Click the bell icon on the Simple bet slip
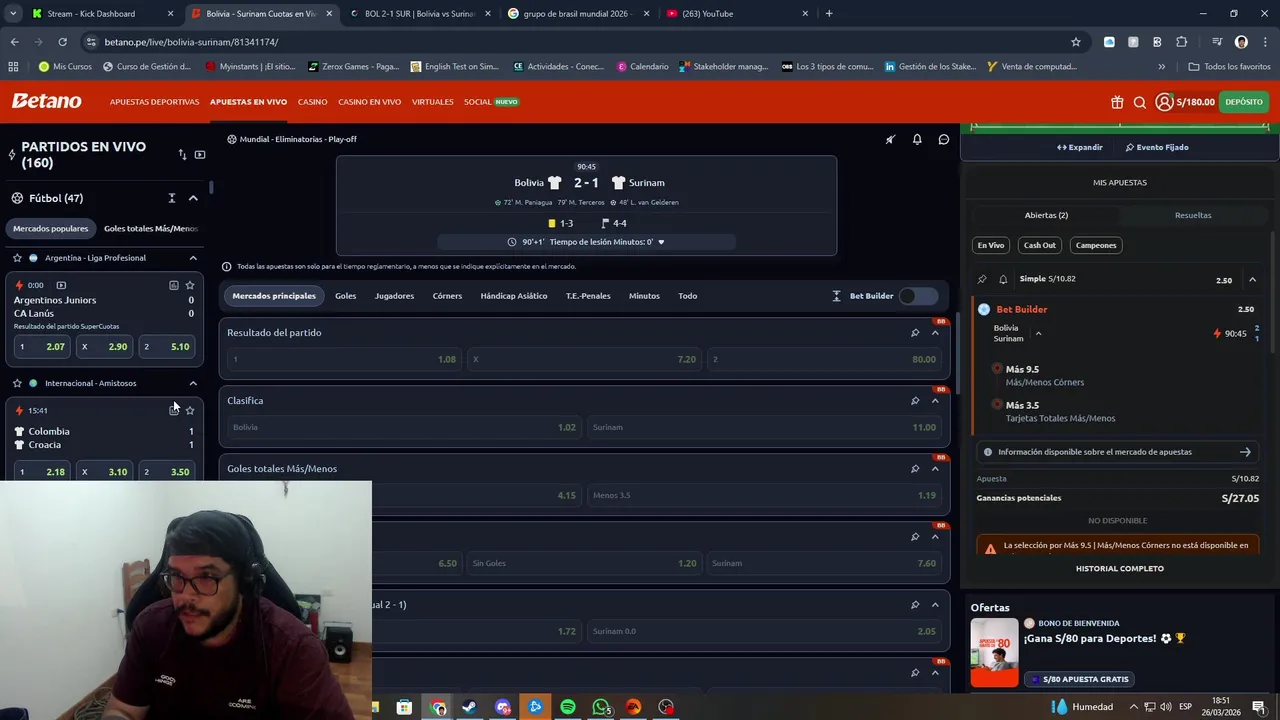Image resolution: width=1280 pixels, height=720 pixels. [1003, 279]
